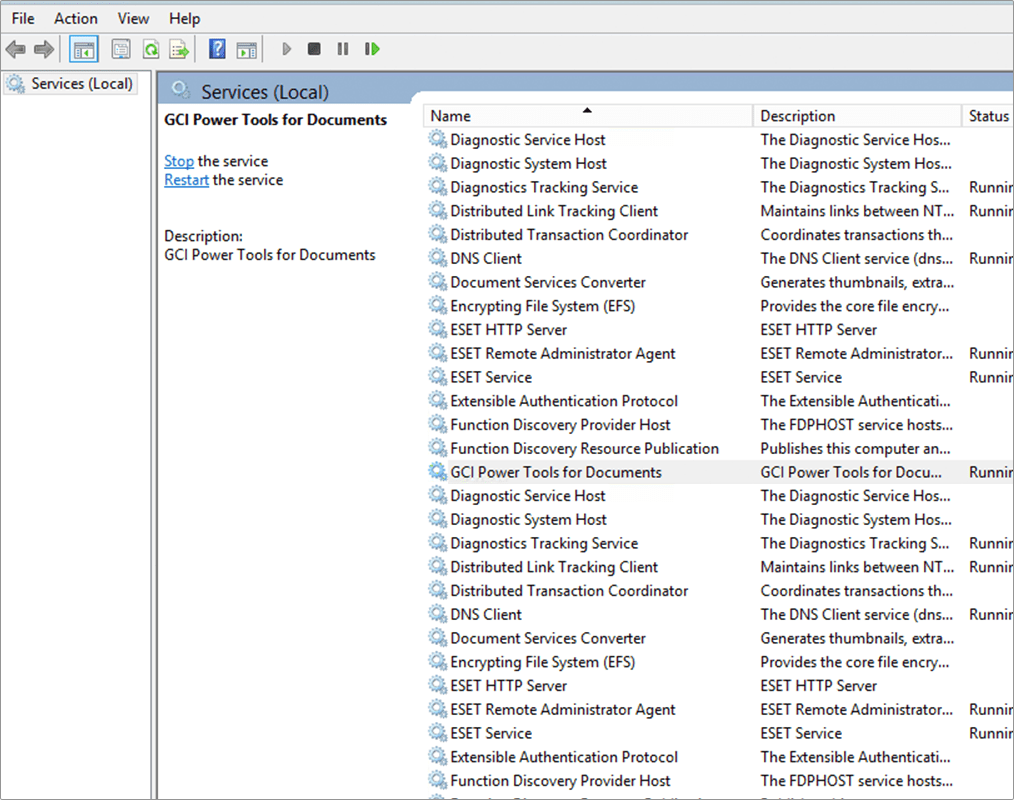The height and width of the screenshot is (800, 1014).
Task: Sort by the Description column header
Action: (857, 116)
